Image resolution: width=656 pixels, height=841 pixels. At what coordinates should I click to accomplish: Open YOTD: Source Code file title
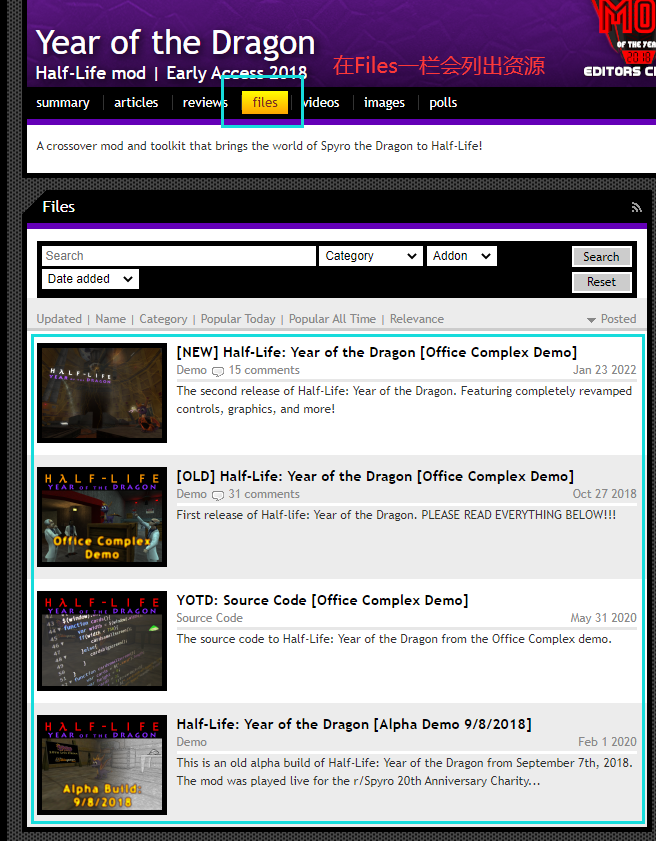(x=322, y=600)
